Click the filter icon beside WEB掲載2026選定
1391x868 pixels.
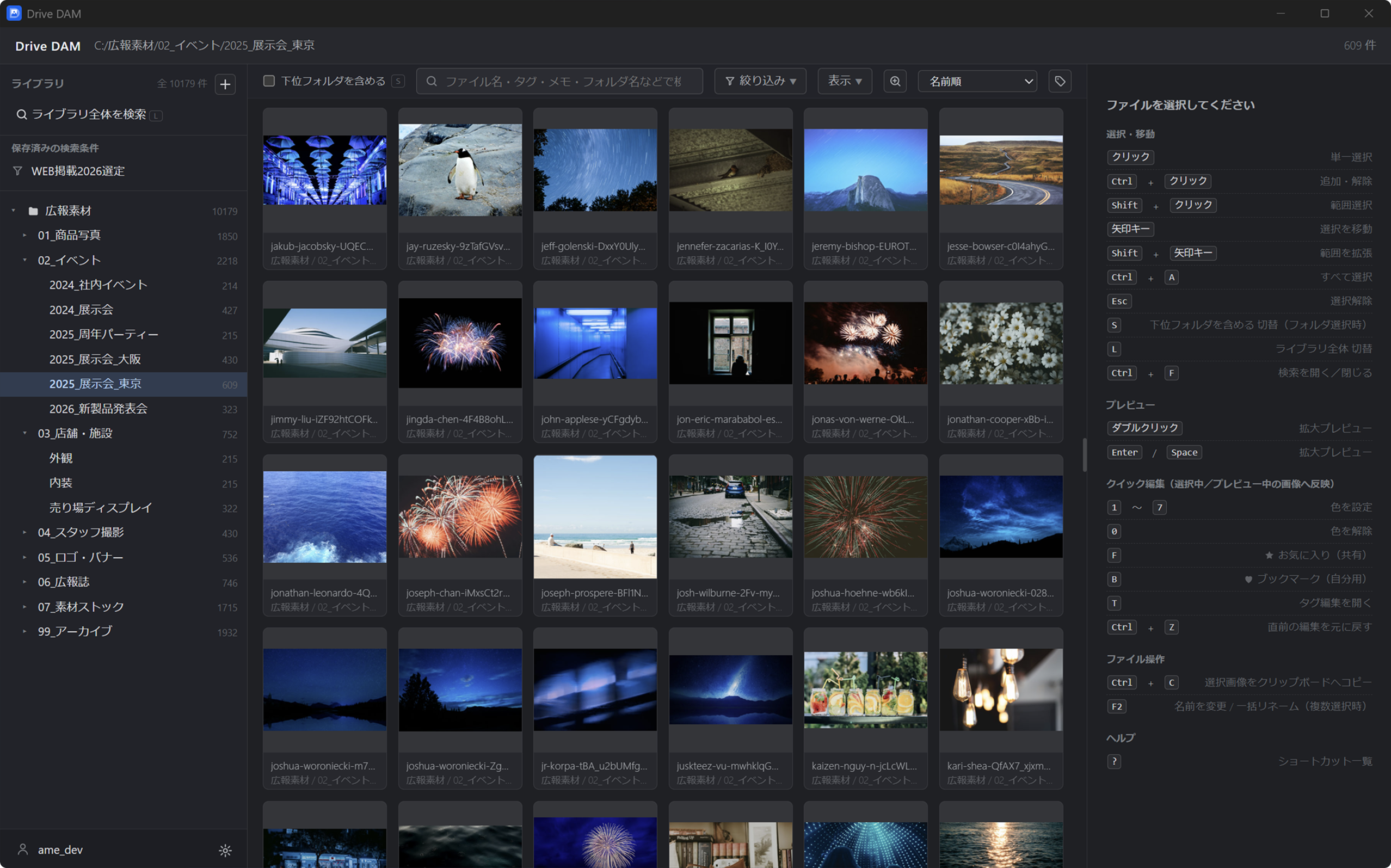pyautogui.click(x=18, y=171)
